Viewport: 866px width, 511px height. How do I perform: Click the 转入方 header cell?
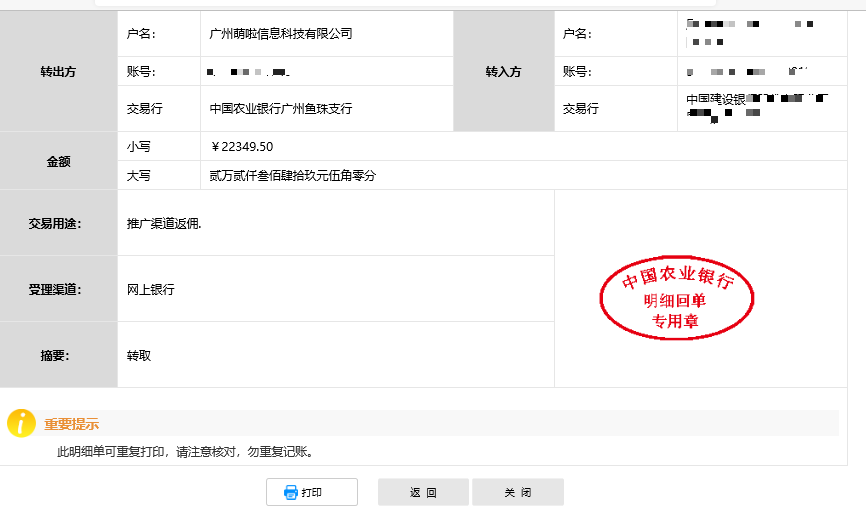click(504, 71)
